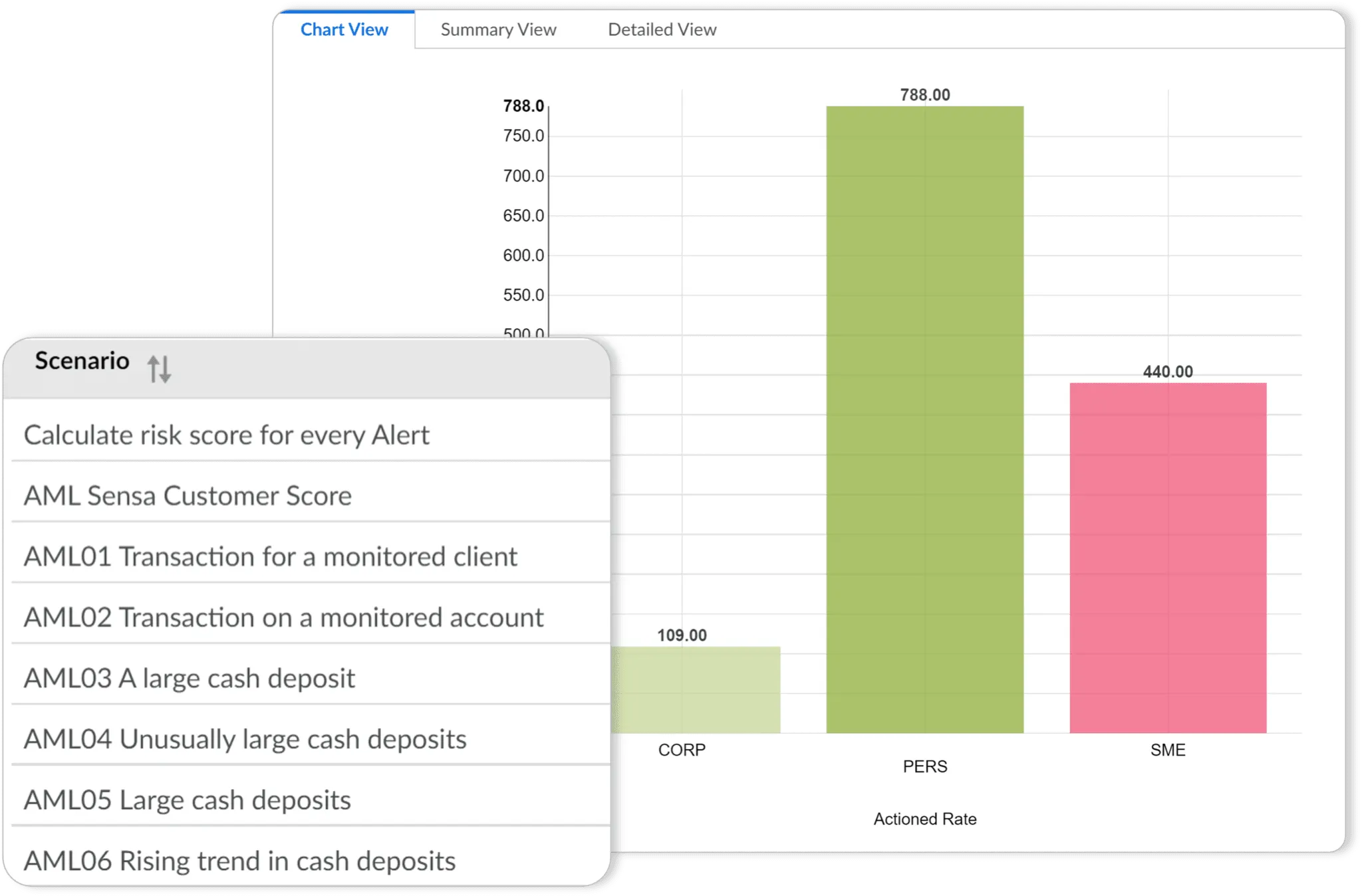The height and width of the screenshot is (896, 1362).
Task: Click the Actioned Rate axis title
Action: tap(925, 819)
